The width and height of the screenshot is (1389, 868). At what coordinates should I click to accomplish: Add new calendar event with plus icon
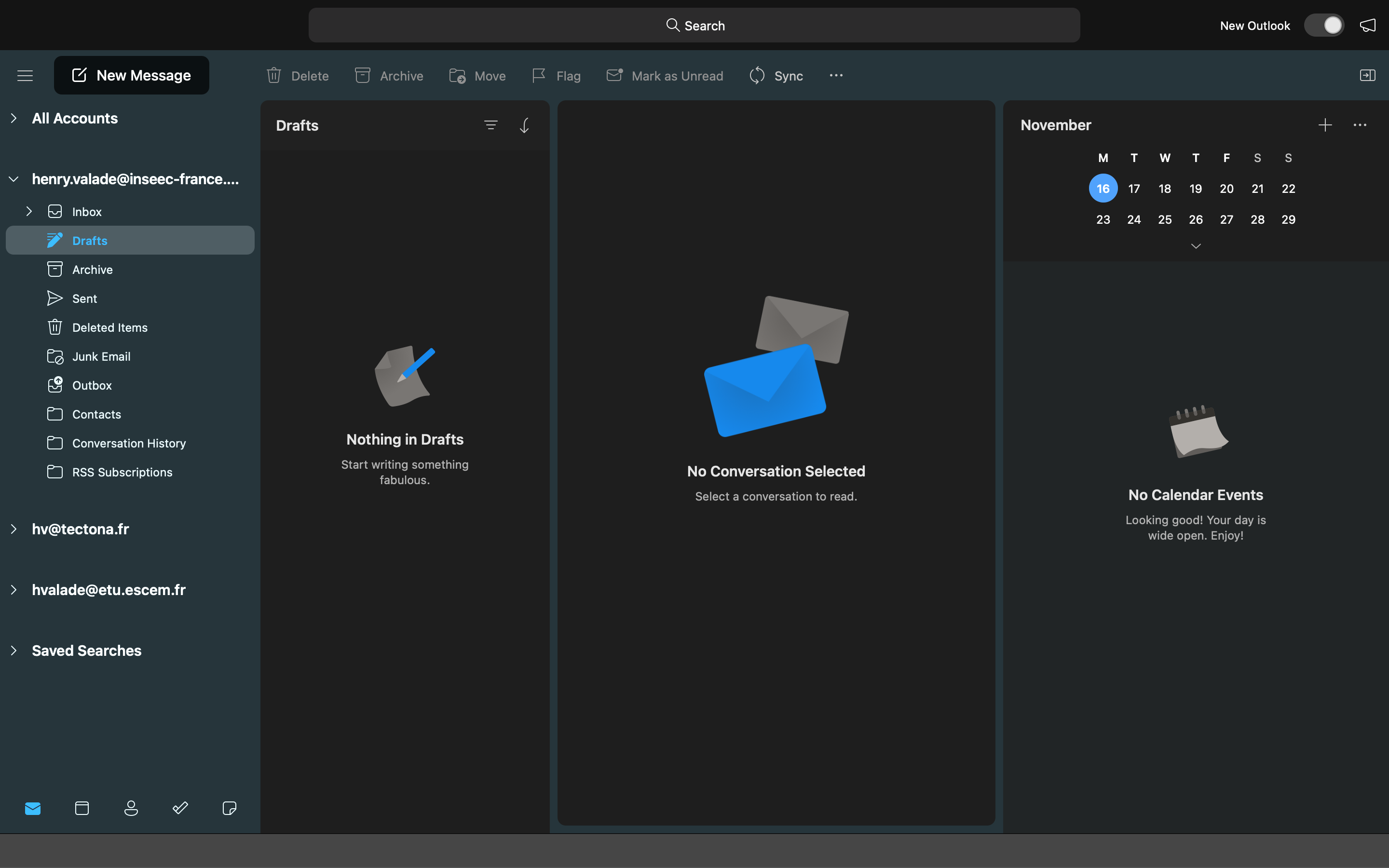click(x=1325, y=125)
